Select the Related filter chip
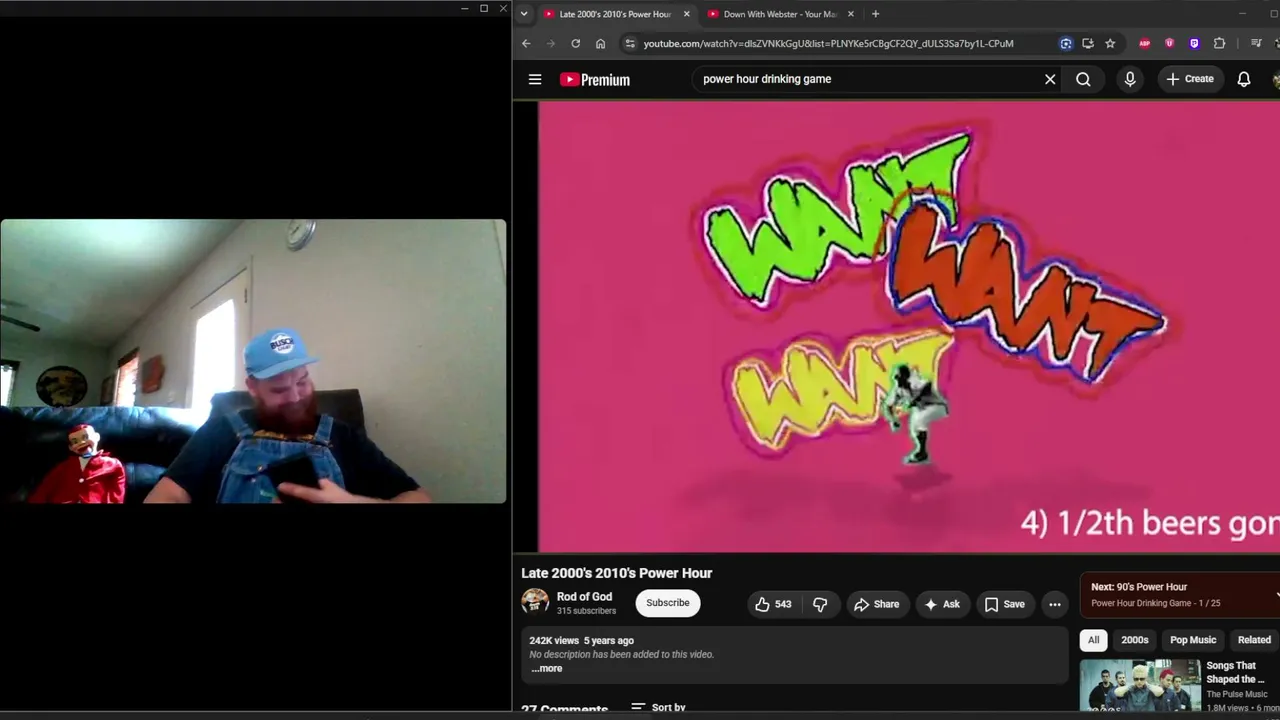Viewport: 1280px width, 720px height. (x=1254, y=640)
